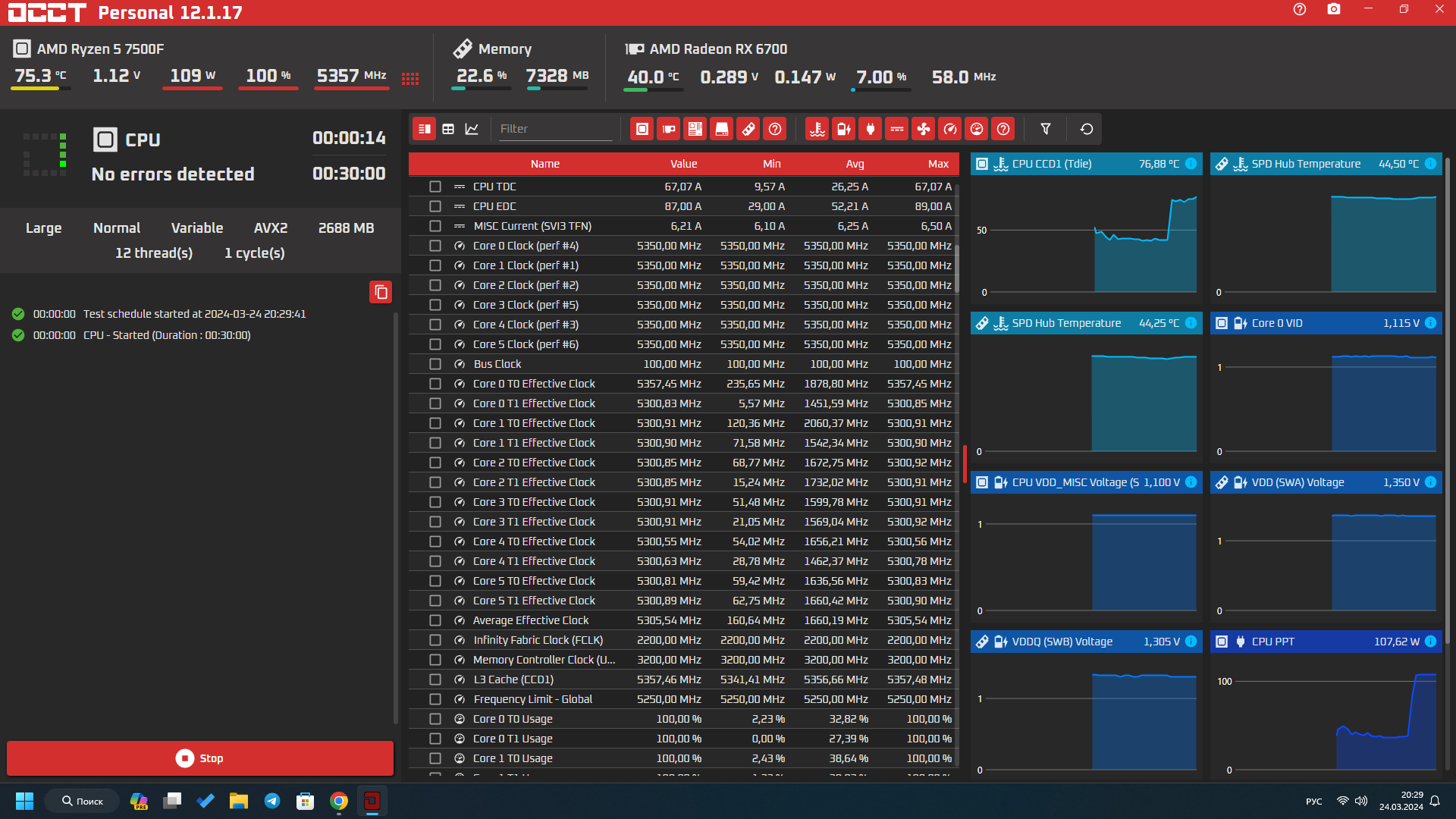Image resolution: width=1456 pixels, height=819 pixels.
Task: Check the CPU TDC row checkbox
Action: 435,187
